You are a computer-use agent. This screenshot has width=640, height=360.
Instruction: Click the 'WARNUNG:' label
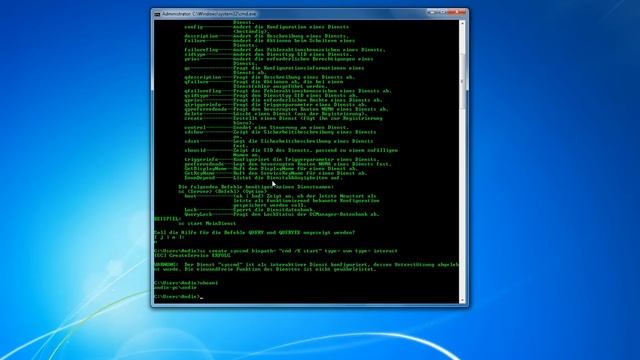(166, 264)
